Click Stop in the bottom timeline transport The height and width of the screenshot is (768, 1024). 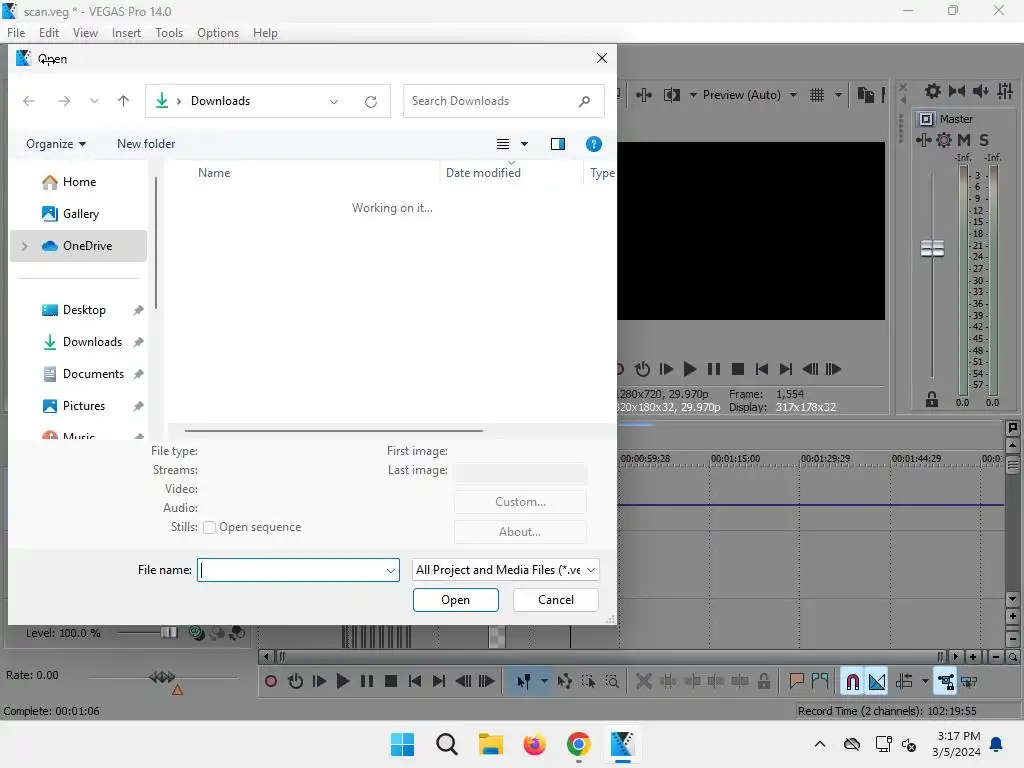pyautogui.click(x=391, y=681)
